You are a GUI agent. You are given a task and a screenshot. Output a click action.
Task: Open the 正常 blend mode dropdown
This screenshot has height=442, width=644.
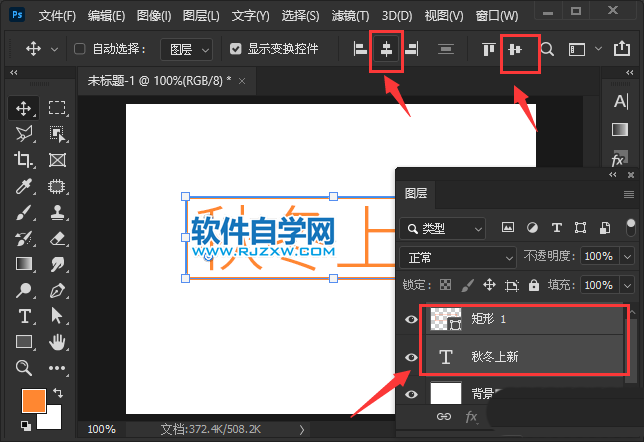[458, 258]
